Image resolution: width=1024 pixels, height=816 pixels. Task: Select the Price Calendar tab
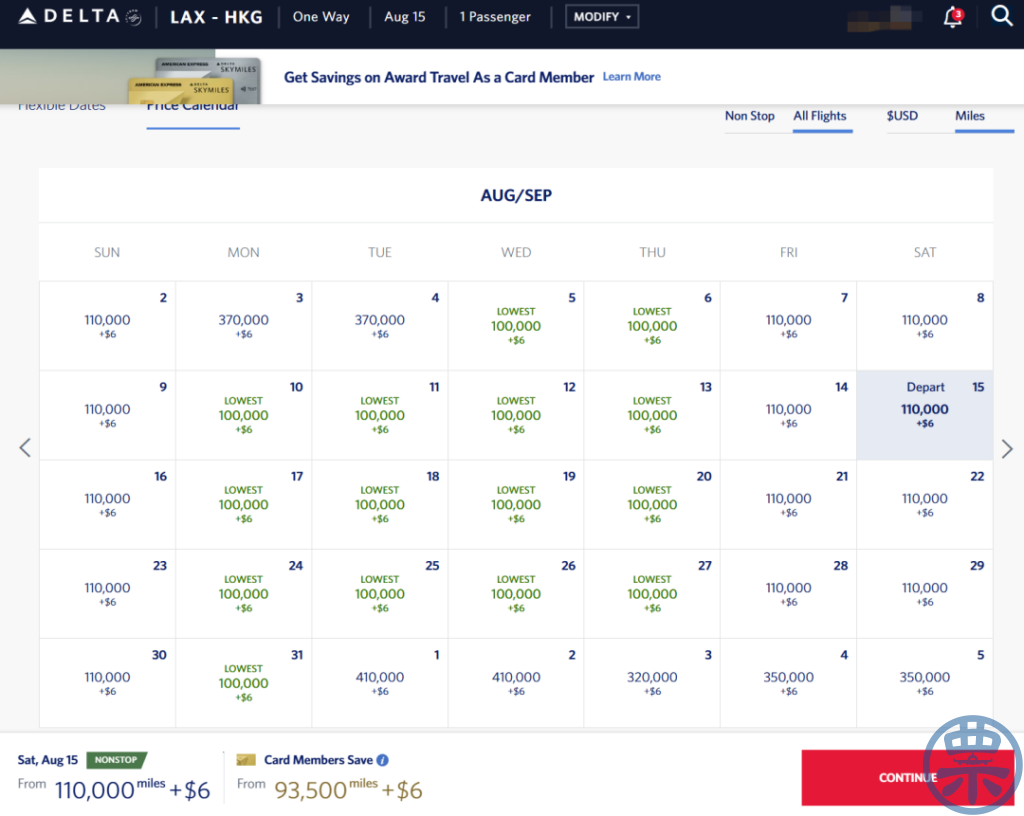[x=193, y=106]
